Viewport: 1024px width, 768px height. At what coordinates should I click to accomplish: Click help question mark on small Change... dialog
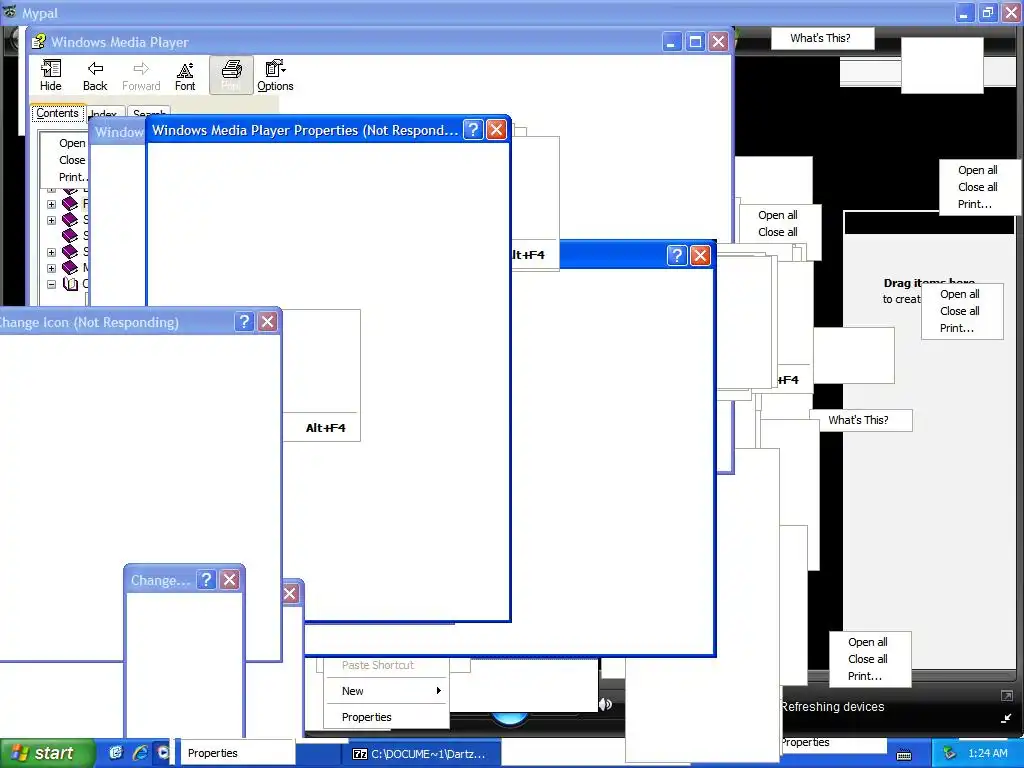click(x=206, y=580)
